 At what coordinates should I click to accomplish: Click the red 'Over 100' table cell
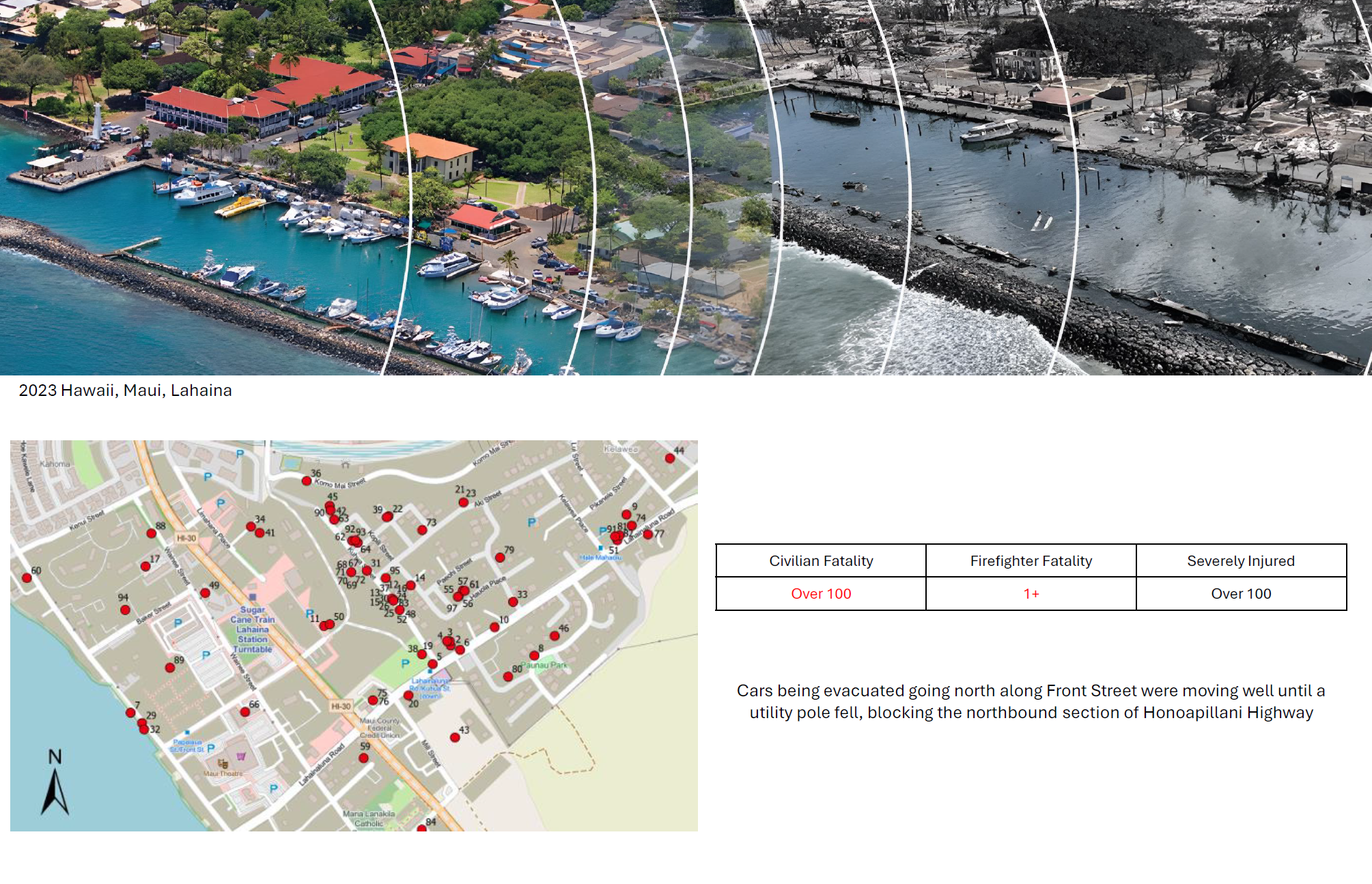click(x=821, y=594)
